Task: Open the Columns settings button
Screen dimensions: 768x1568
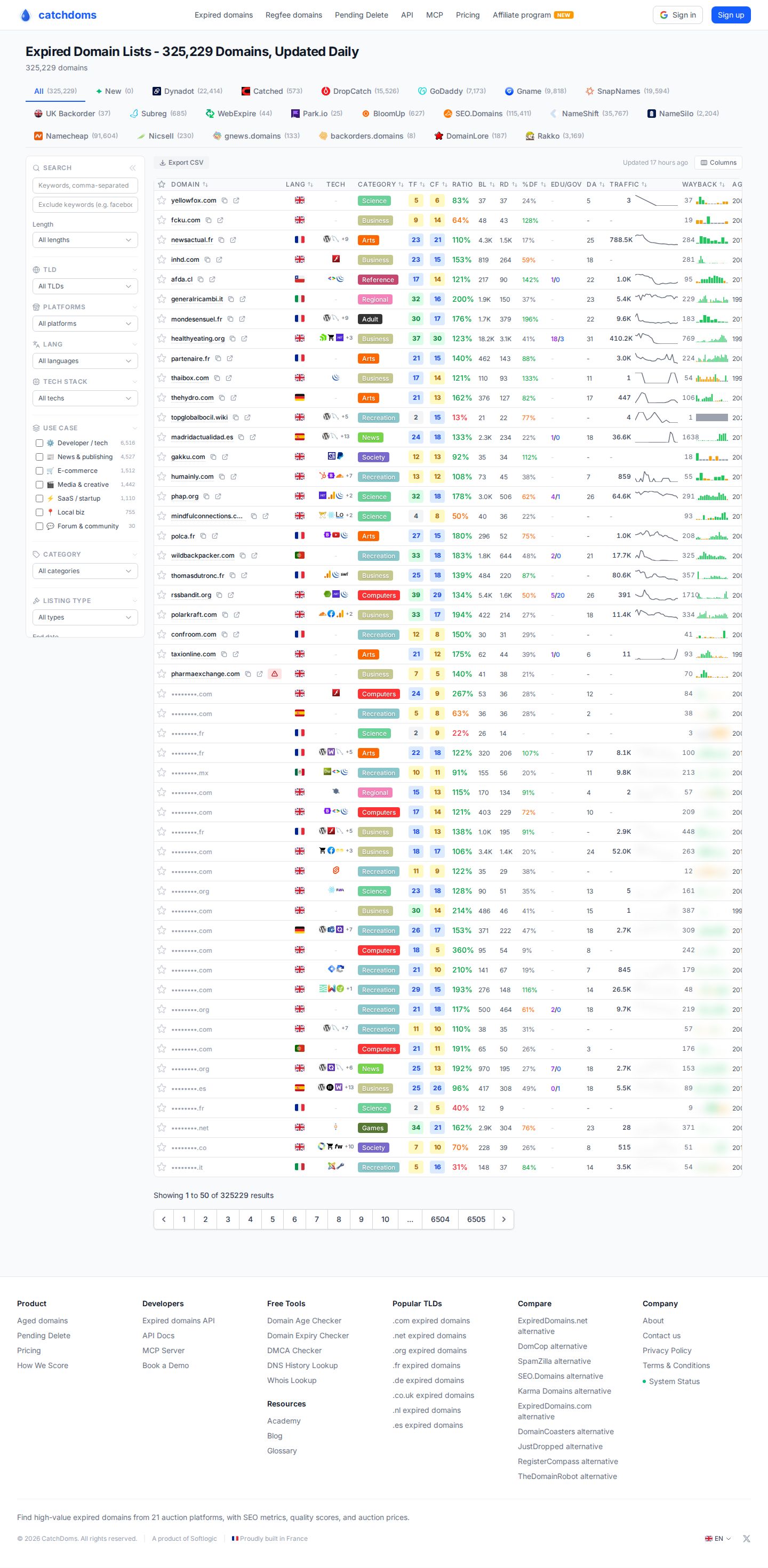Action: [x=718, y=163]
